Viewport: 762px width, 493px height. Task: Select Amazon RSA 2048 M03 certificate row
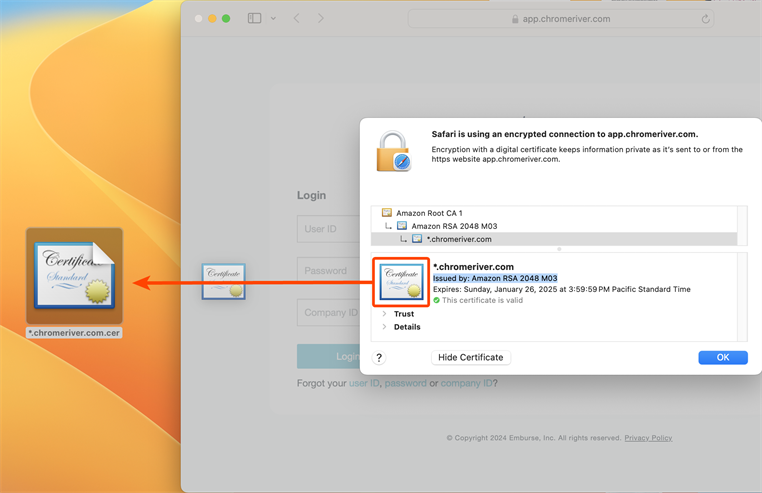tap(554, 226)
